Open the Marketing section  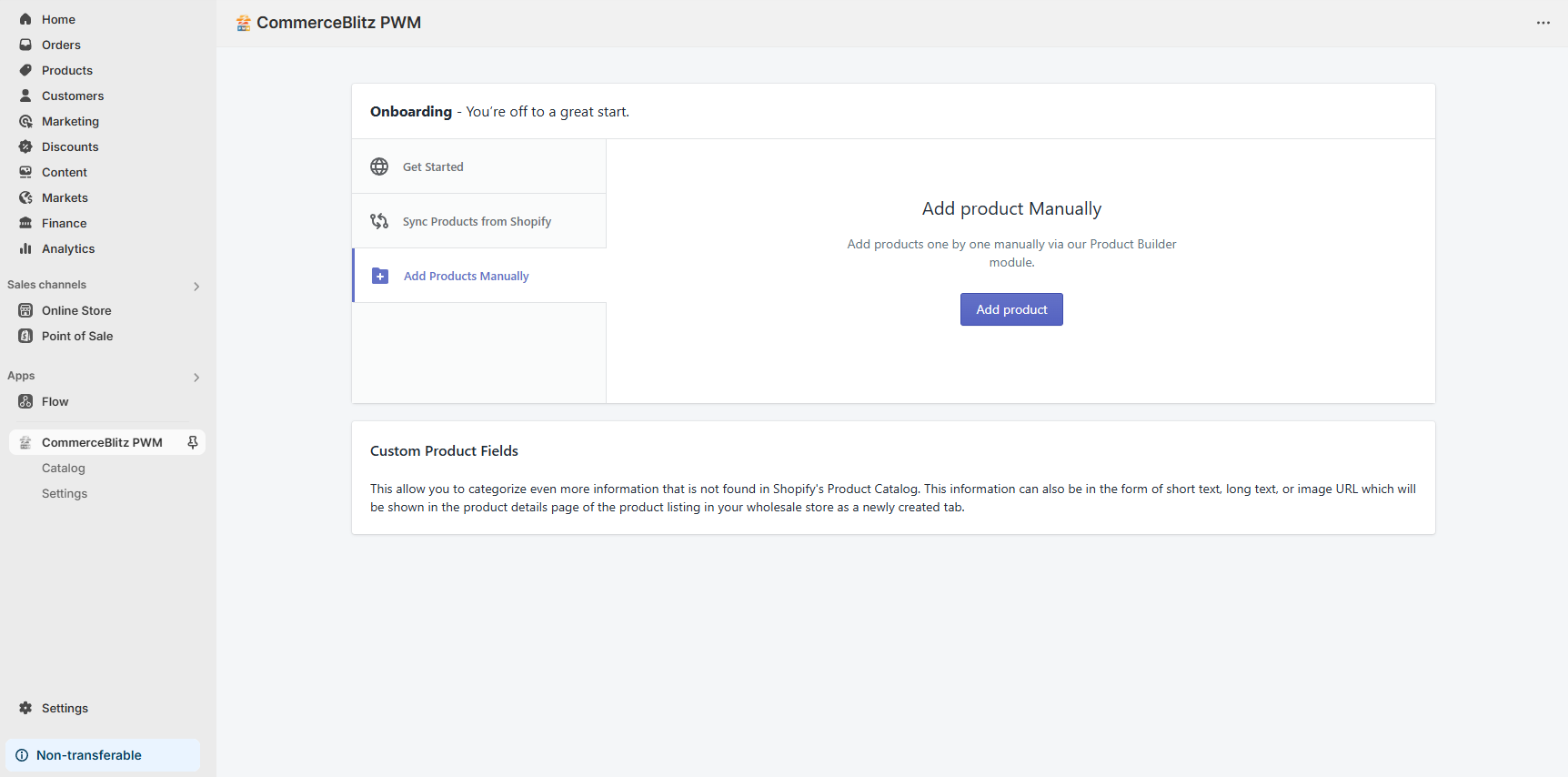coord(70,121)
